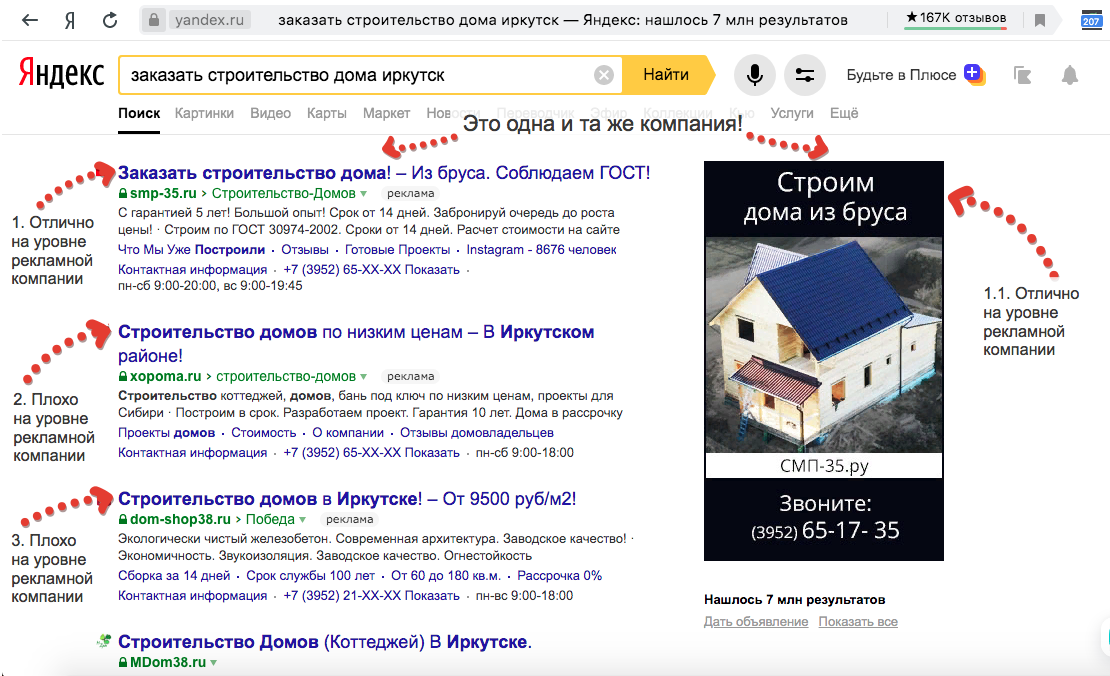
Task: Click the MDom38.ru favicon
Action: (104, 641)
